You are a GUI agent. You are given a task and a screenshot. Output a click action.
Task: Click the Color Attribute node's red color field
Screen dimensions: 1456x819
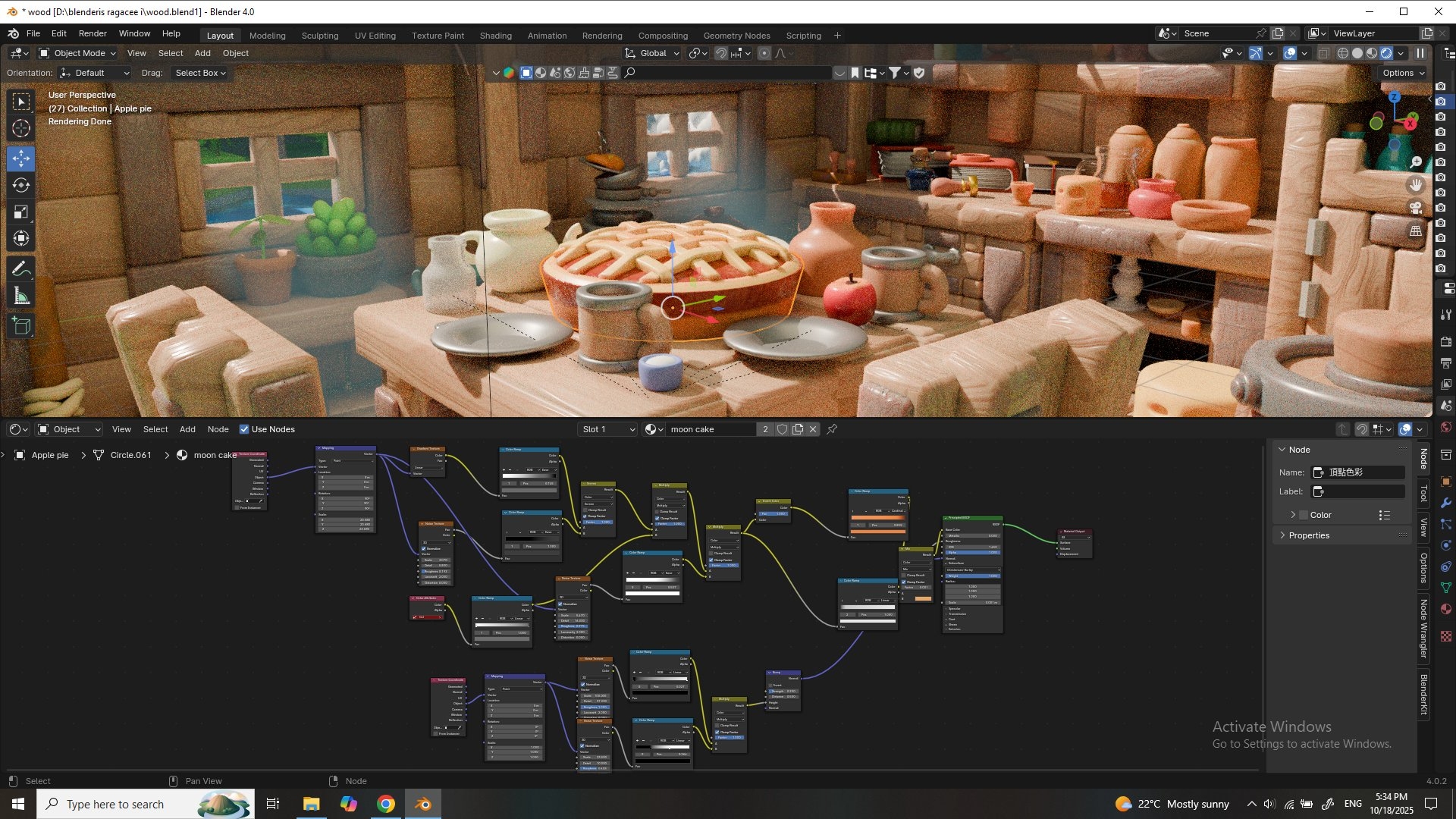click(x=428, y=617)
